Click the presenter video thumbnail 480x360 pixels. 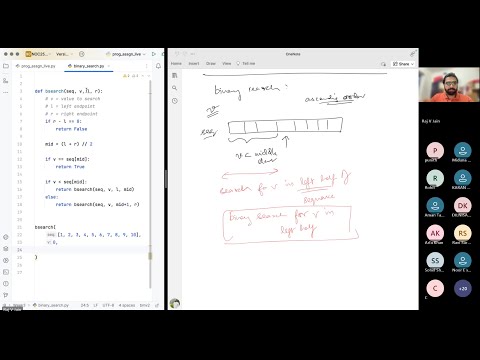449,85
